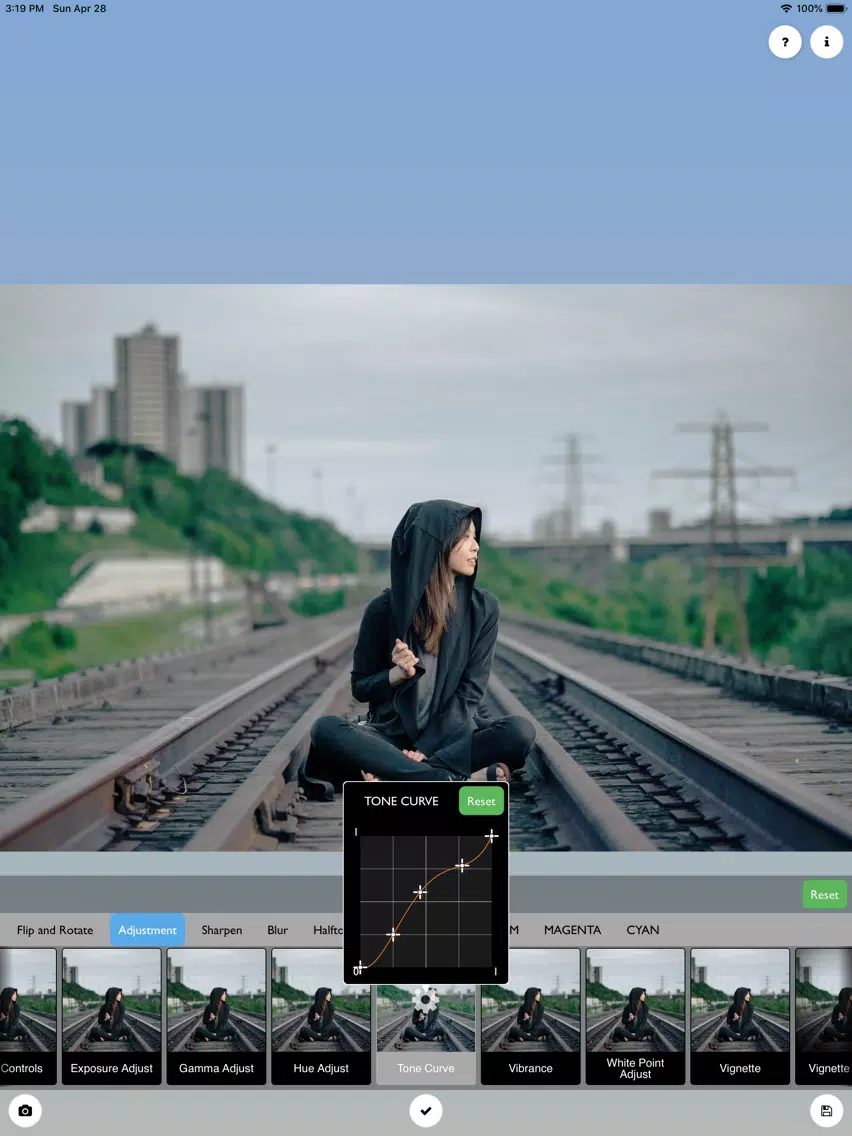The width and height of the screenshot is (852, 1136).
Task: Click the lower-left-middle tone curve control point
Action: click(x=393, y=935)
